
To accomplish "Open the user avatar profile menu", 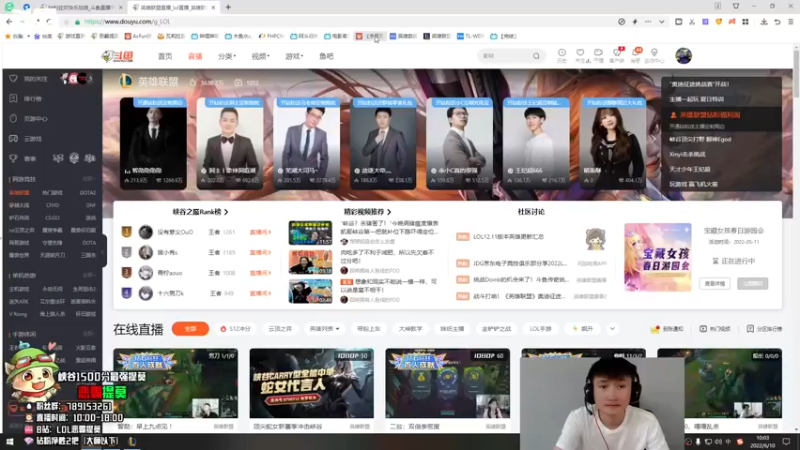I will tap(684, 56).
